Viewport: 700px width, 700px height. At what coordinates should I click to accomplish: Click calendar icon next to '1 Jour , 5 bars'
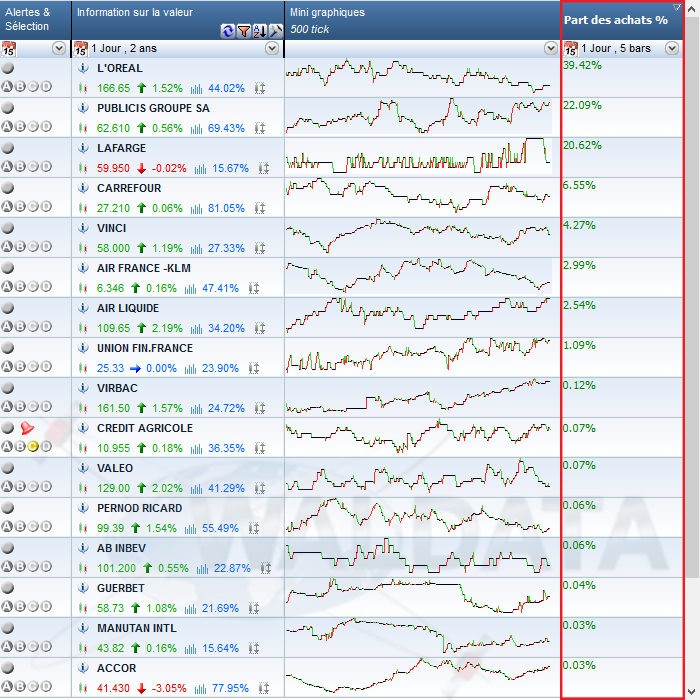point(571,48)
